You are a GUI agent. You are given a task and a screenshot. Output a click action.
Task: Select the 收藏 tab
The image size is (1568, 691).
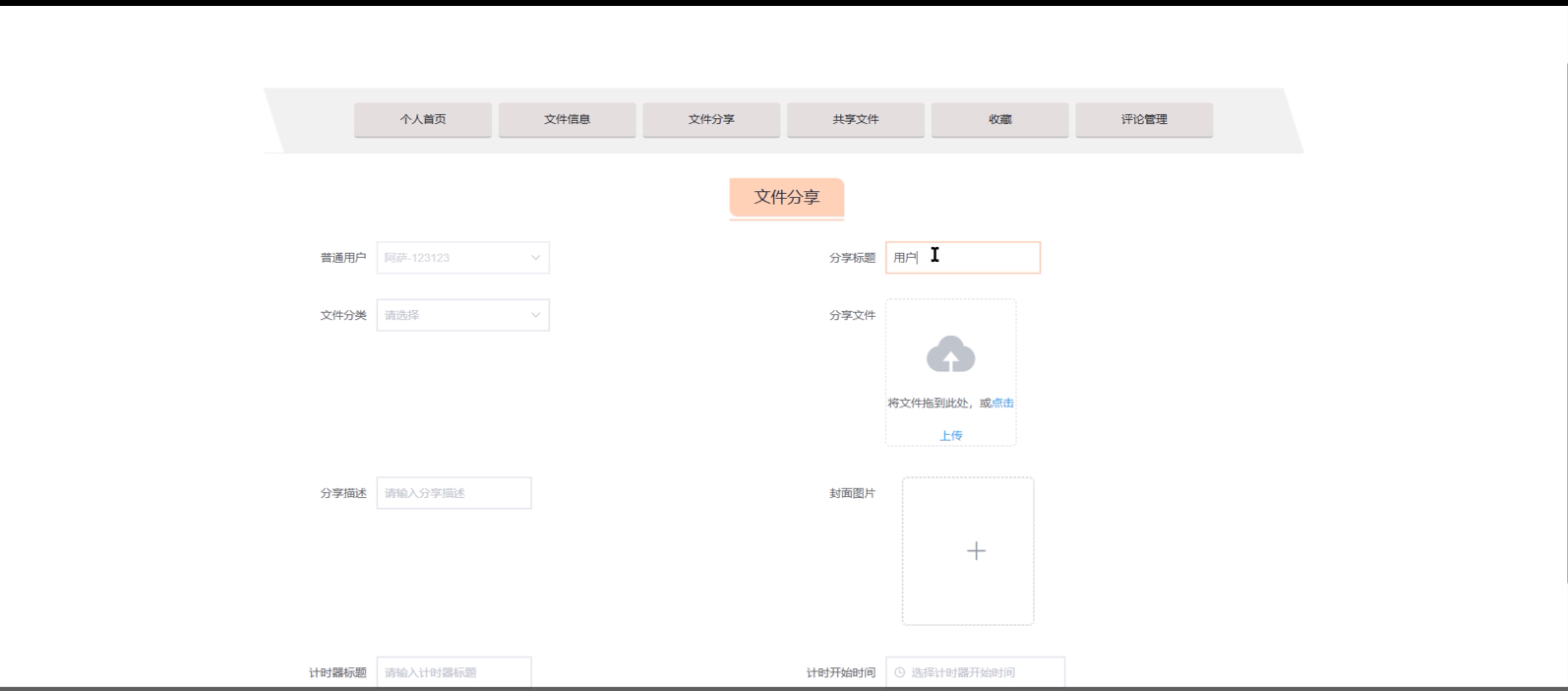(999, 119)
